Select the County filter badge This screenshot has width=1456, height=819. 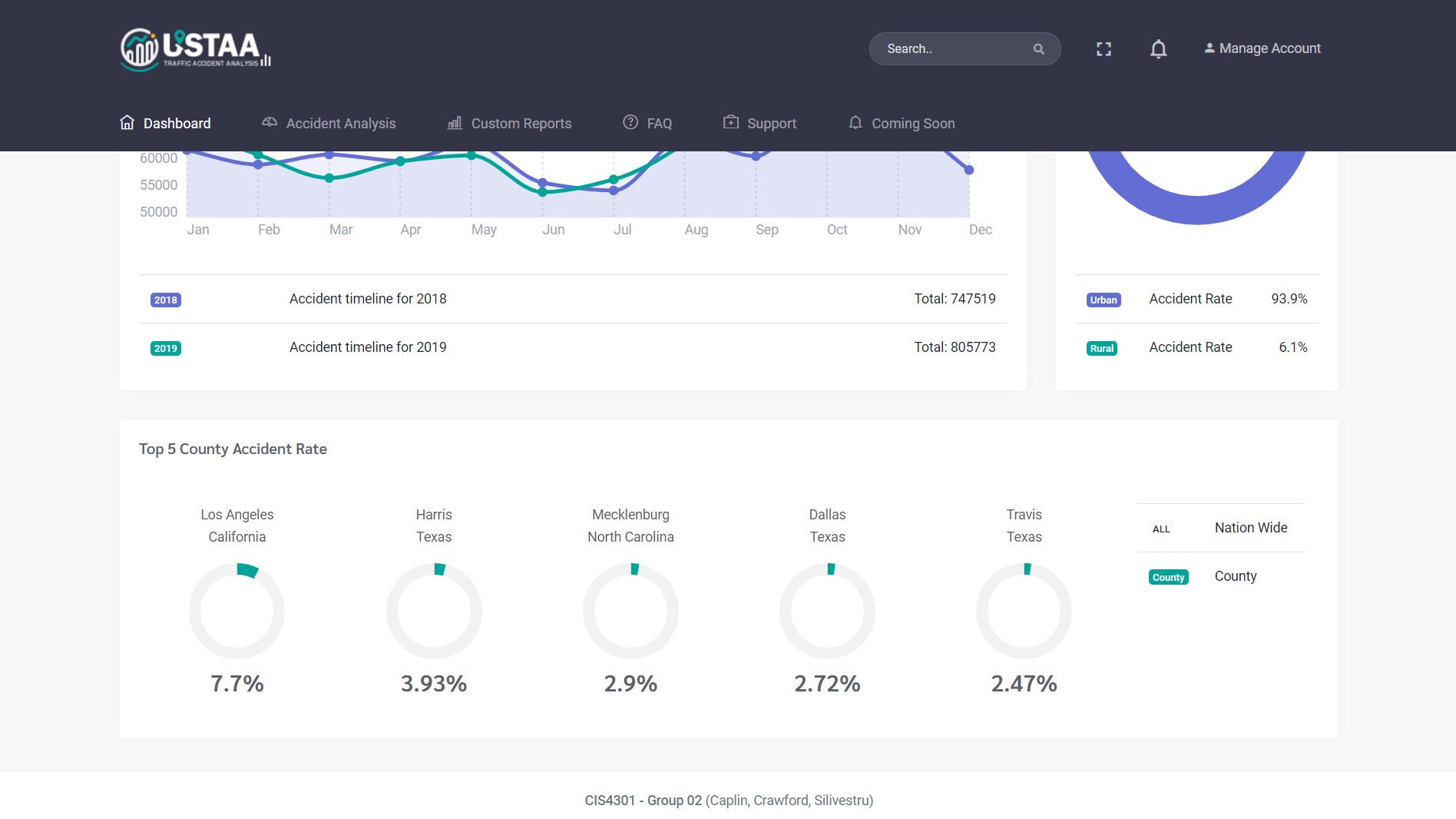pyautogui.click(x=1168, y=578)
